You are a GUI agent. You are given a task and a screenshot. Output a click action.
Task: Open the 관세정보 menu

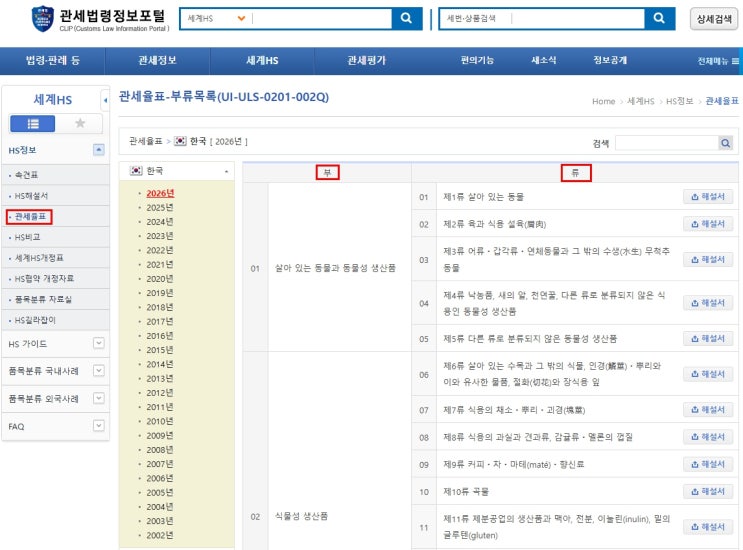157,61
